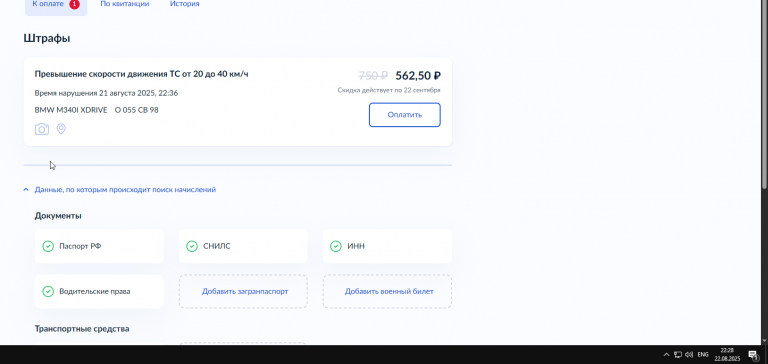Open the ENG language switcher
The width and height of the screenshot is (768, 364).
(703, 354)
